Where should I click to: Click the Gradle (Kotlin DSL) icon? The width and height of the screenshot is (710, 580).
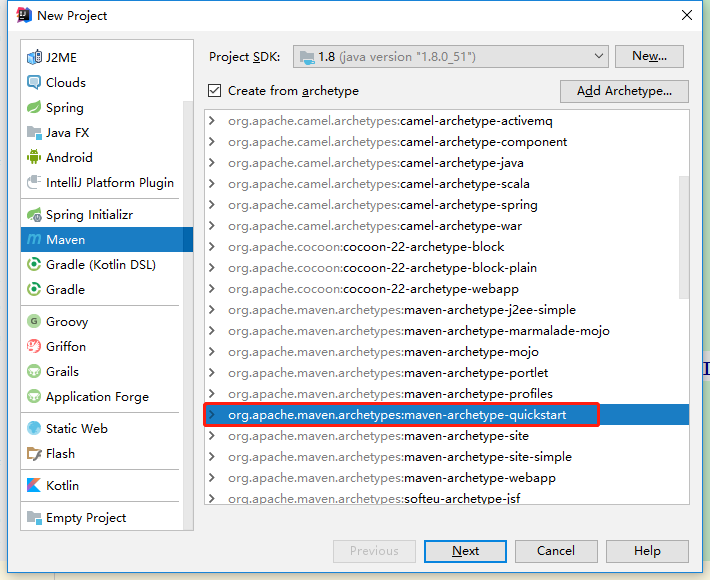pos(34,264)
